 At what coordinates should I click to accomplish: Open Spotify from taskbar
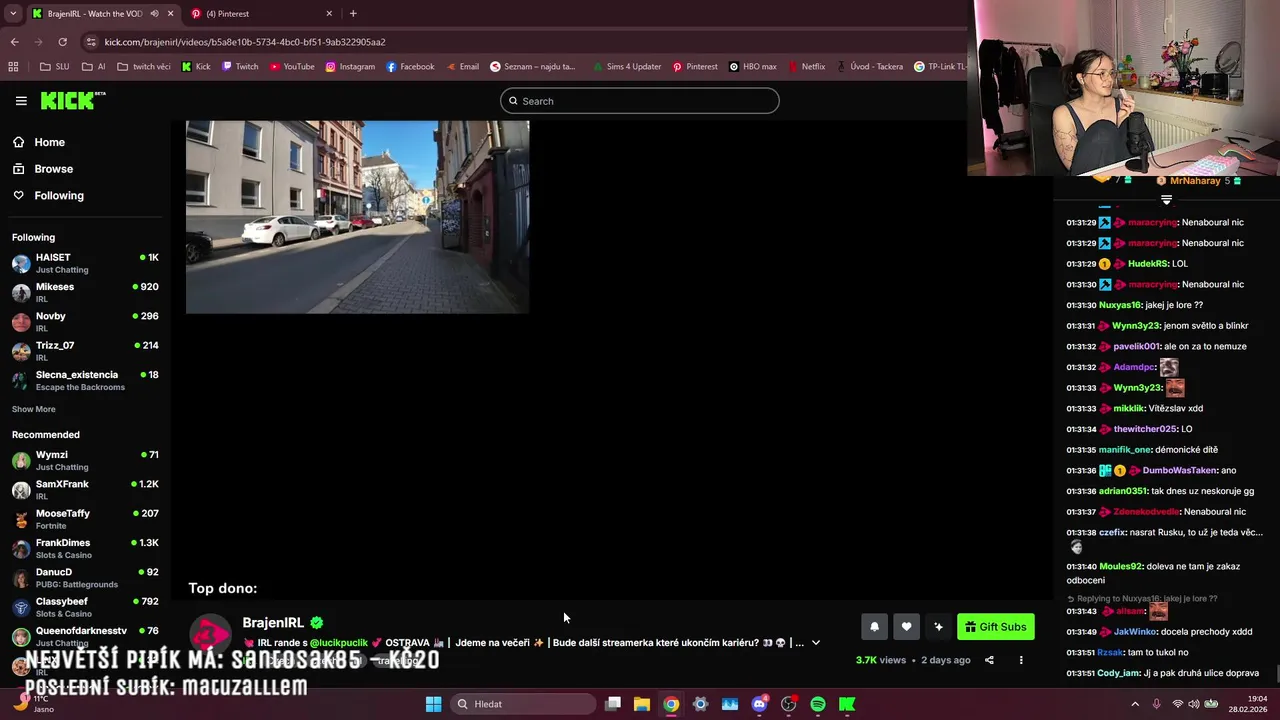(818, 704)
